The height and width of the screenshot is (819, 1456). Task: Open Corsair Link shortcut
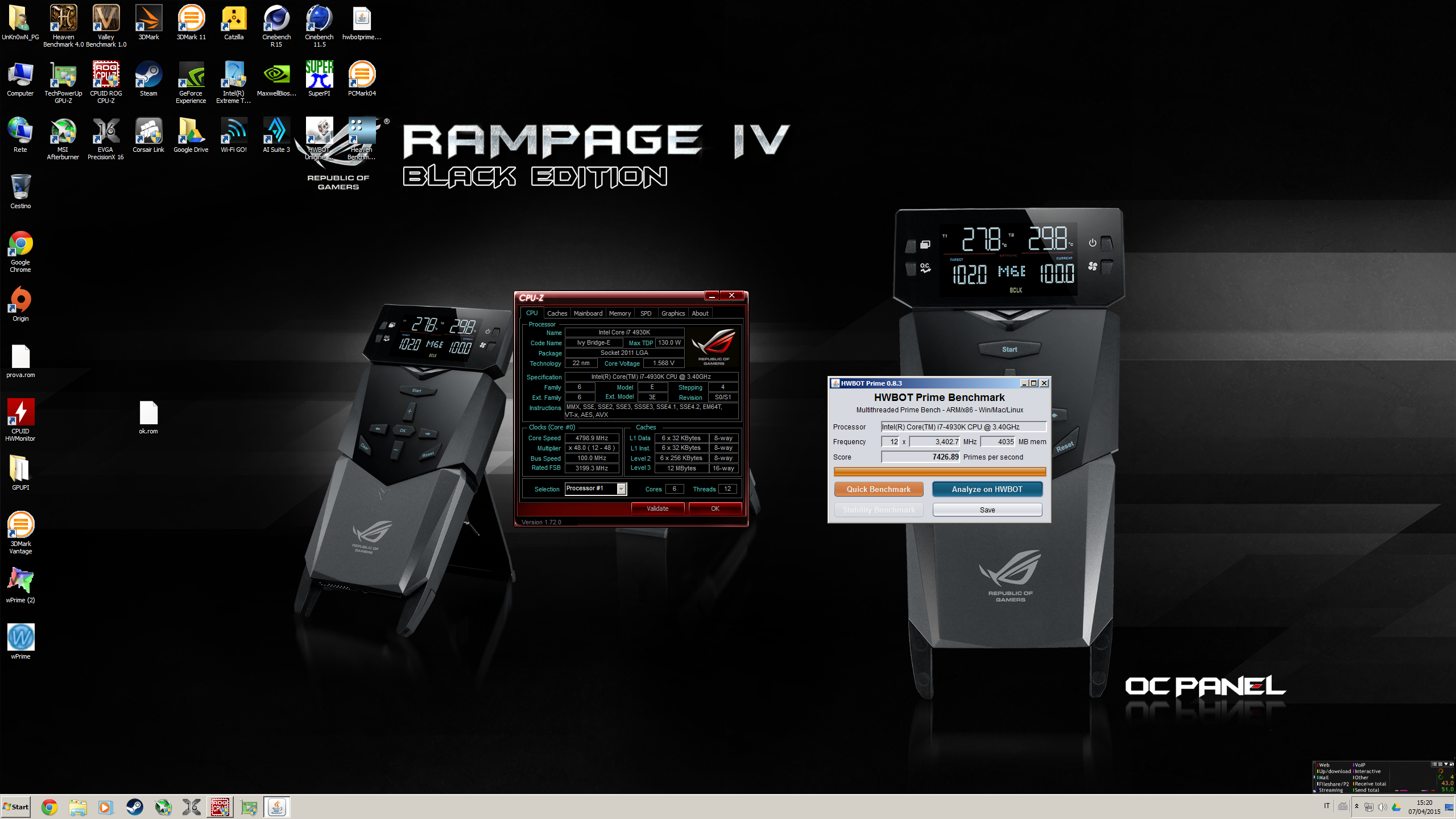click(x=148, y=135)
